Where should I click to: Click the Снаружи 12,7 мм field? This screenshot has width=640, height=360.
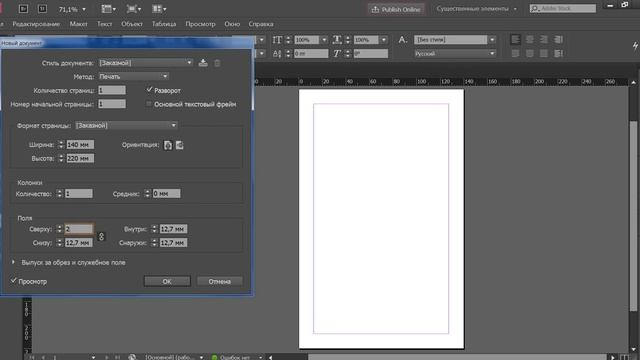click(x=173, y=243)
